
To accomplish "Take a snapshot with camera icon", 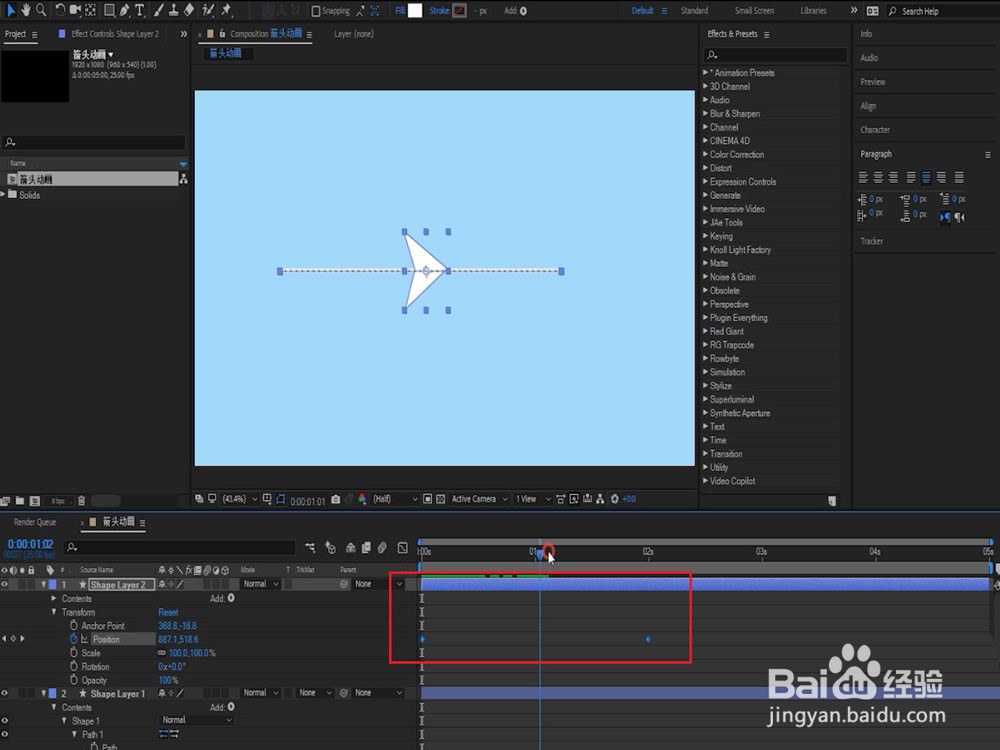I will [335, 499].
